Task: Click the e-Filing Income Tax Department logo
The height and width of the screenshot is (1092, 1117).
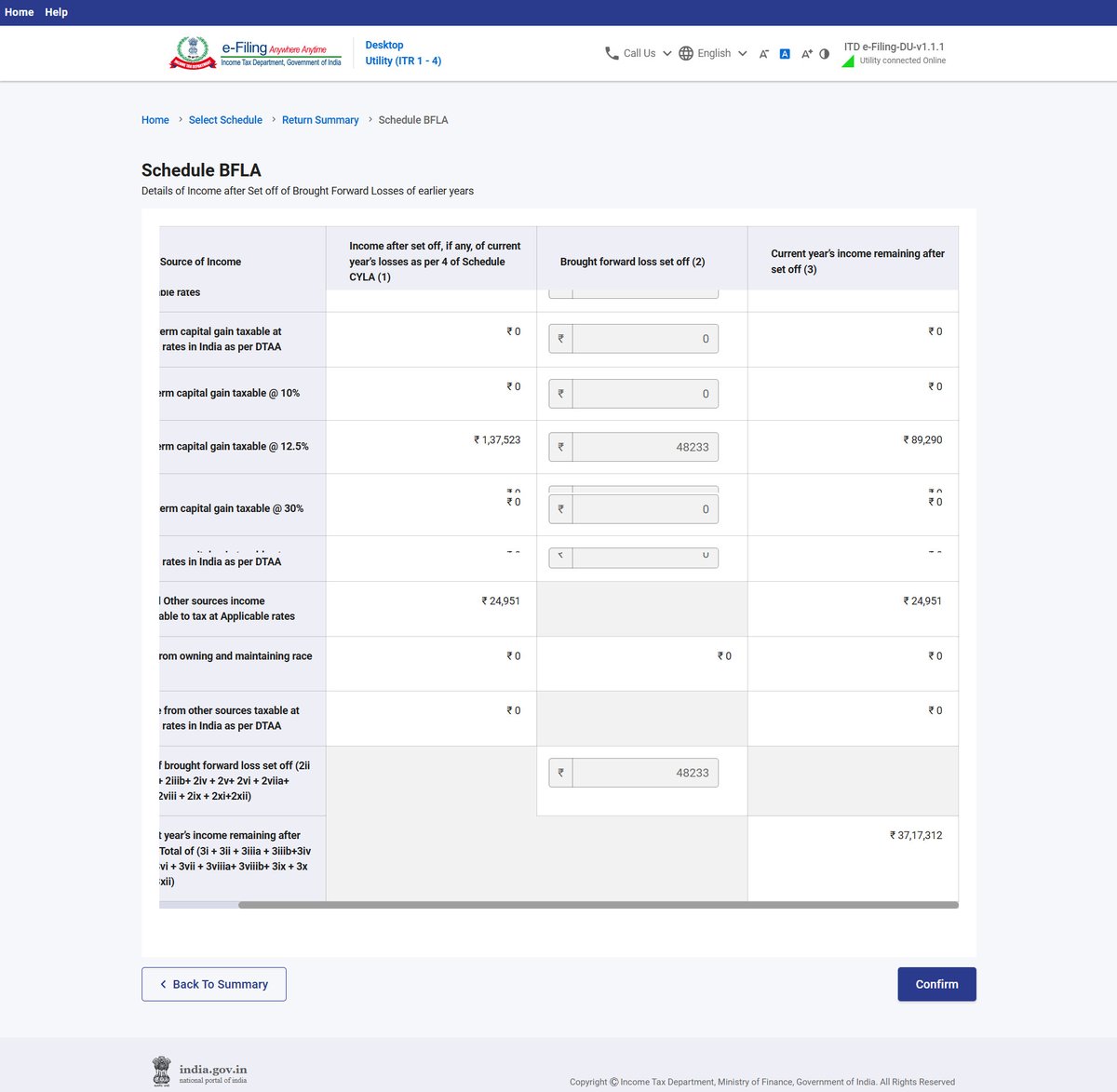Action: [x=255, y=53]
